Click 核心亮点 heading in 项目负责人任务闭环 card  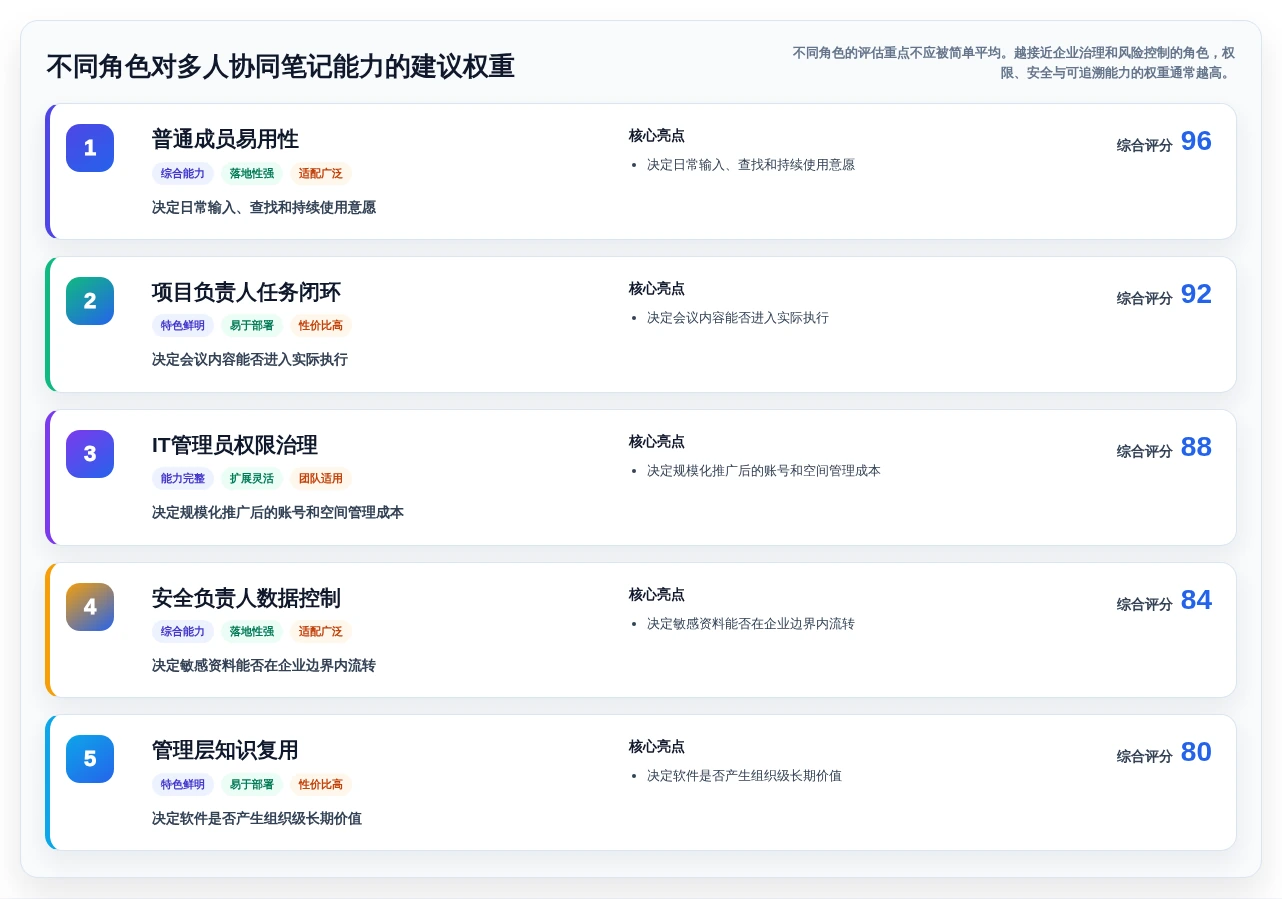657,289
